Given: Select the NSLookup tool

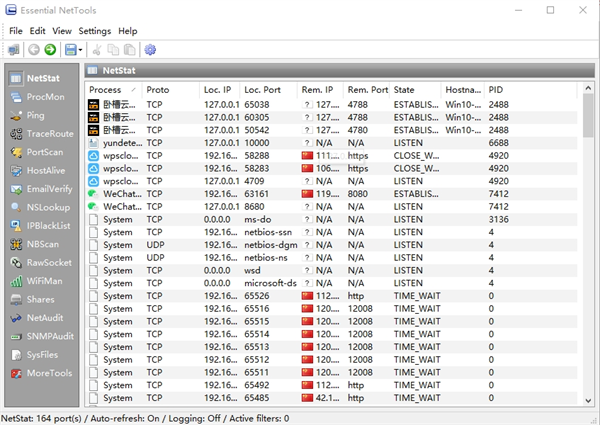Looking at the screenshot, I should point(40,207).
